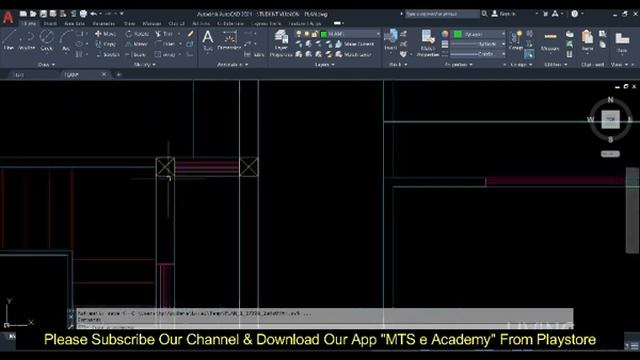Choose the Array command
Viewport: 640px width, 360px height.
pos(165,54)
